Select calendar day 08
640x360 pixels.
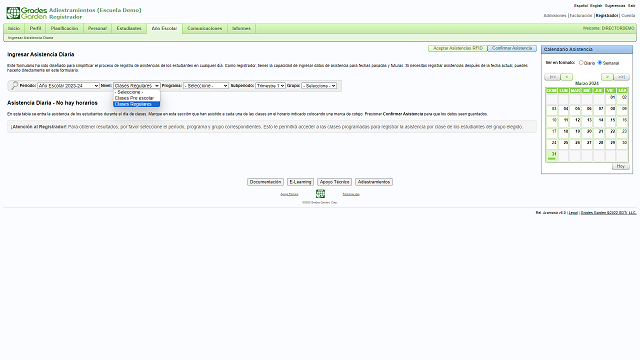(x=611, y=110)
